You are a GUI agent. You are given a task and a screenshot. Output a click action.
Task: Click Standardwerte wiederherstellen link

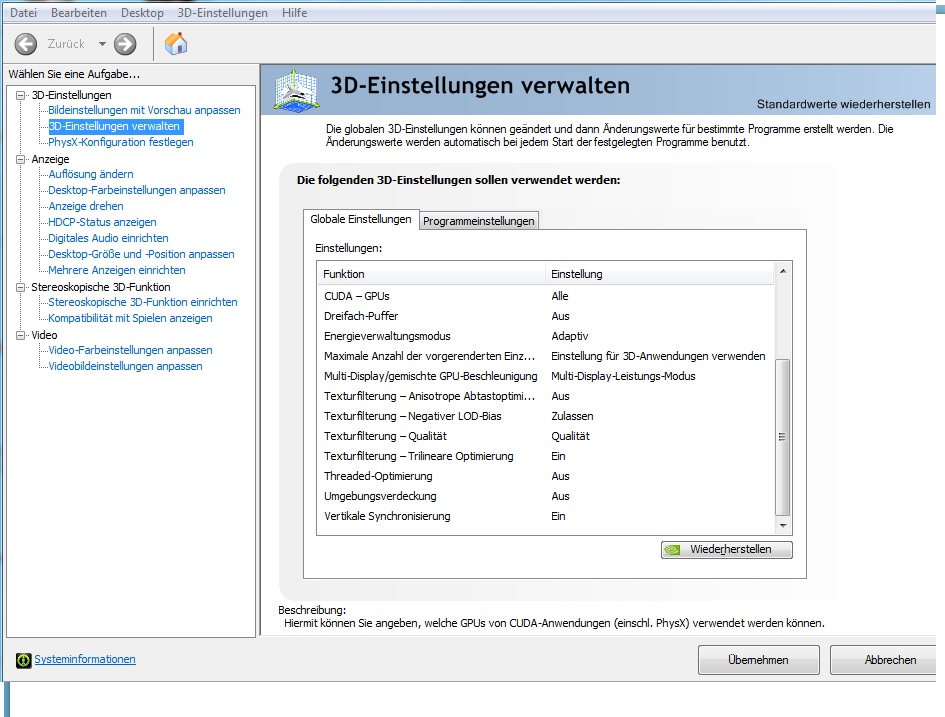point(843,104)
